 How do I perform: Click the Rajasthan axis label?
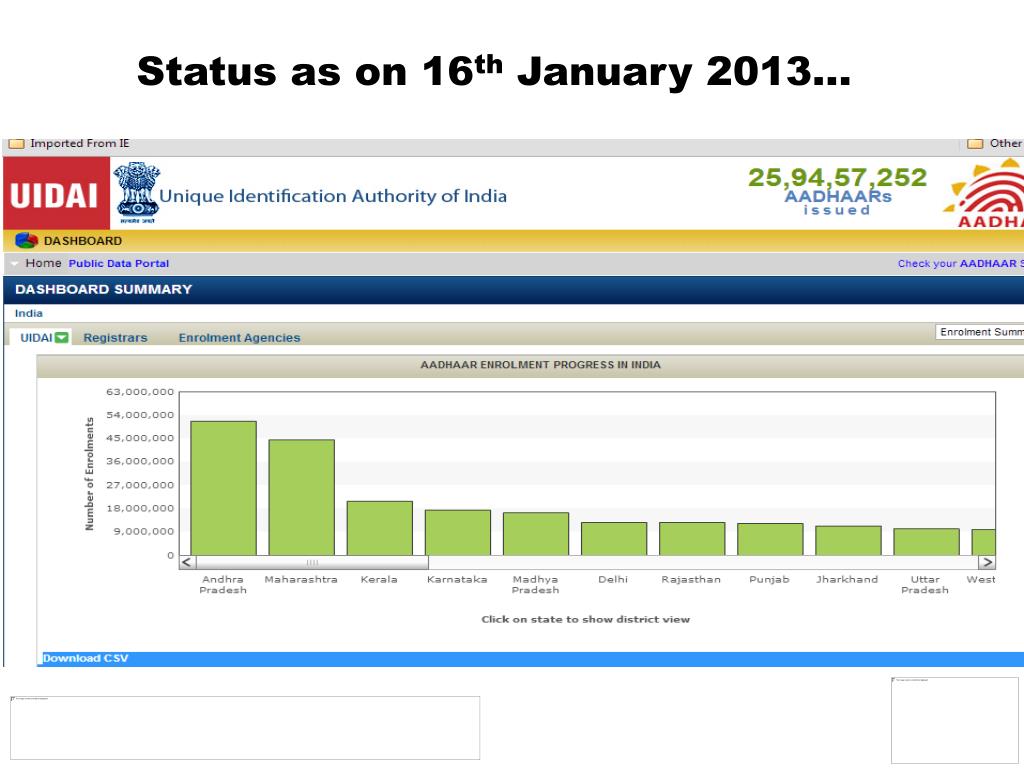click(x=691, y=579)
